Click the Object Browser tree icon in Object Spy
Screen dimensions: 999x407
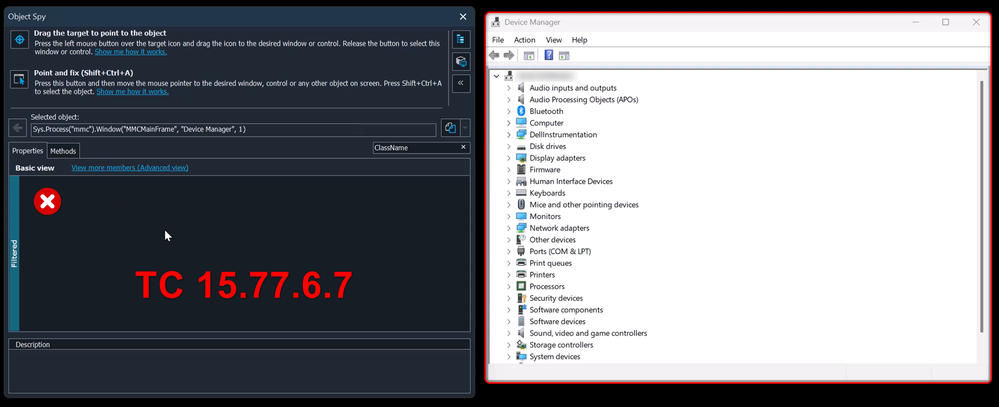[x=461, y=39]
